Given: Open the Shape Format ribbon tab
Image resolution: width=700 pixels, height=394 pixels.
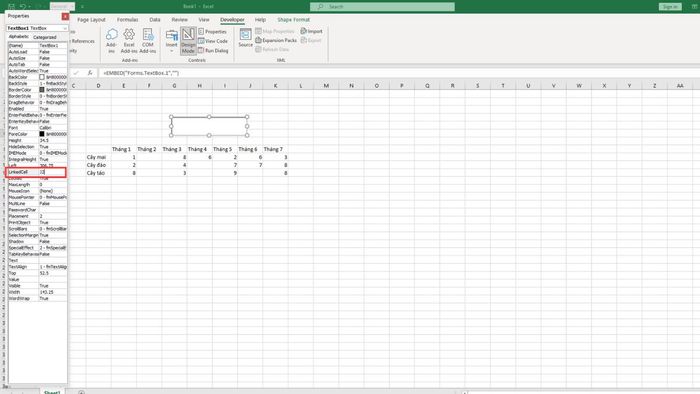Looking at the screenshot, I should [x=293, y=20].
